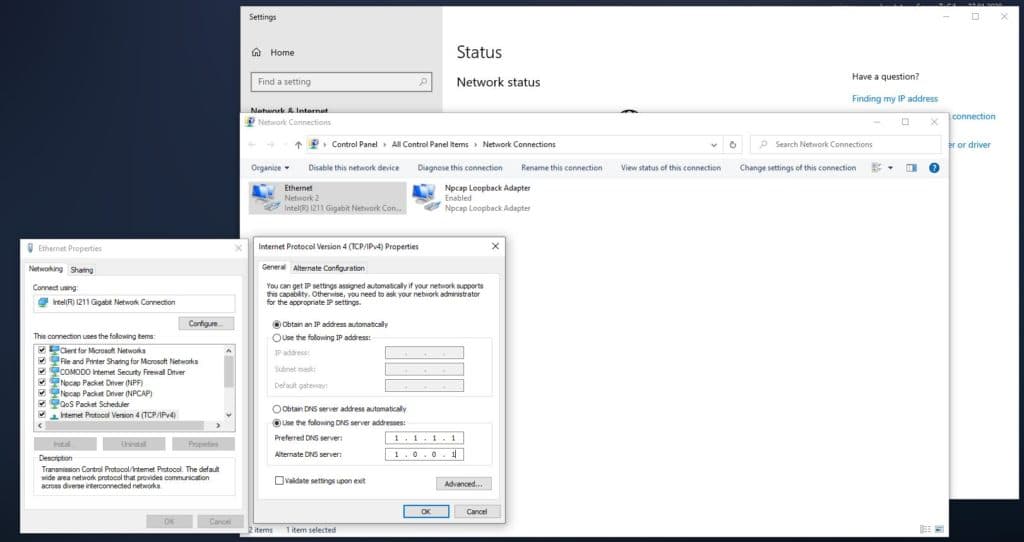Click Diagnose this connection in toolbar
This screenshot has height=542, width=1024.
460,168
